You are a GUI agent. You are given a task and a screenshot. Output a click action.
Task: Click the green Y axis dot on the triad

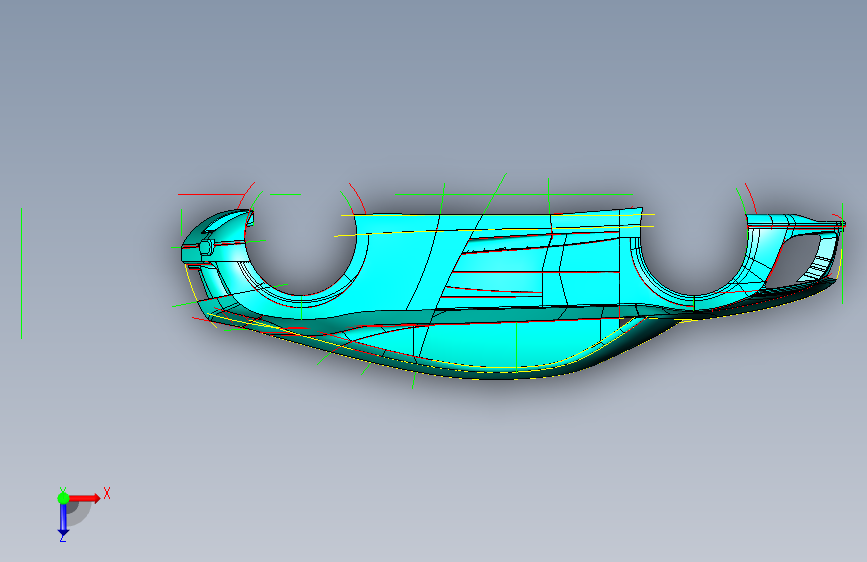point(63,498)
